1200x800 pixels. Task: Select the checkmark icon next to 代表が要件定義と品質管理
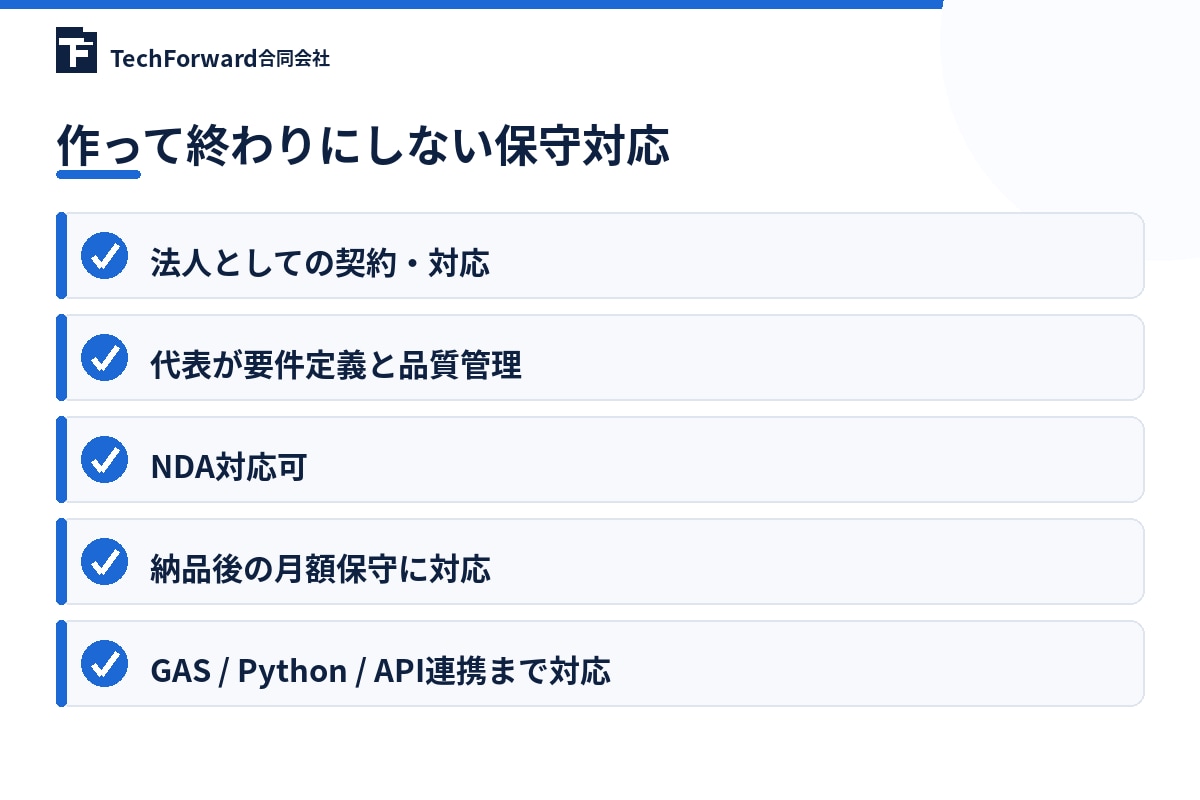pyautogui.click(x=104, y=358)
